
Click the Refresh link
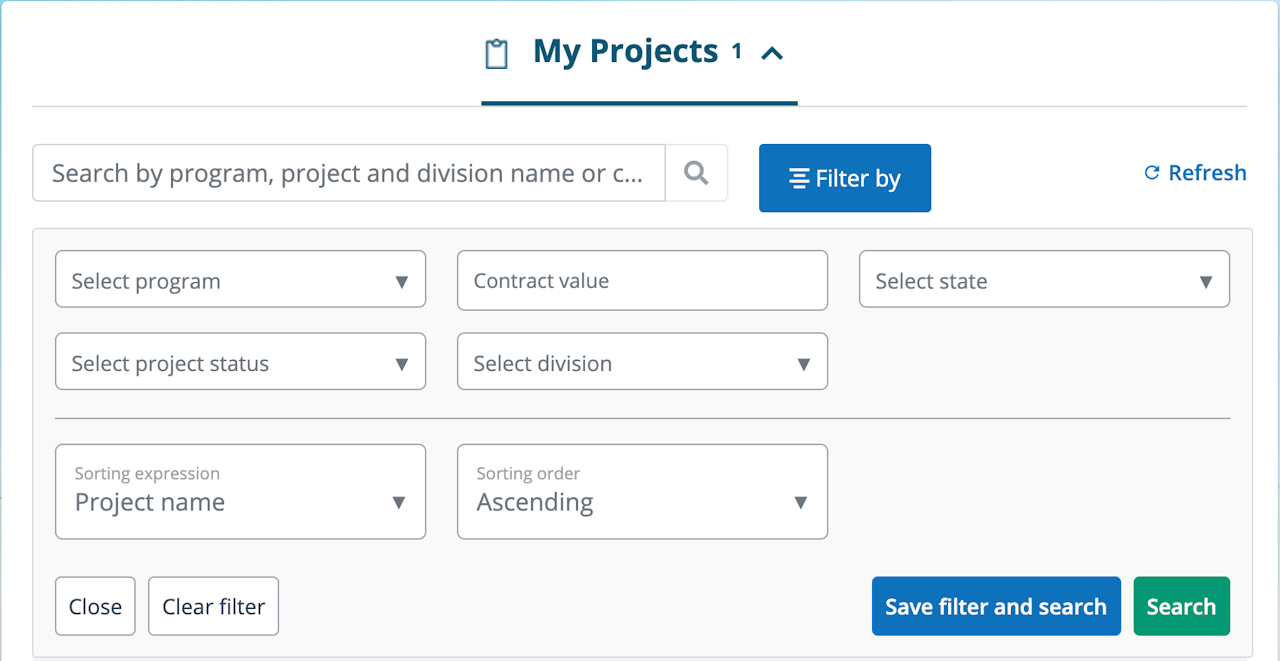point(1207,173)
